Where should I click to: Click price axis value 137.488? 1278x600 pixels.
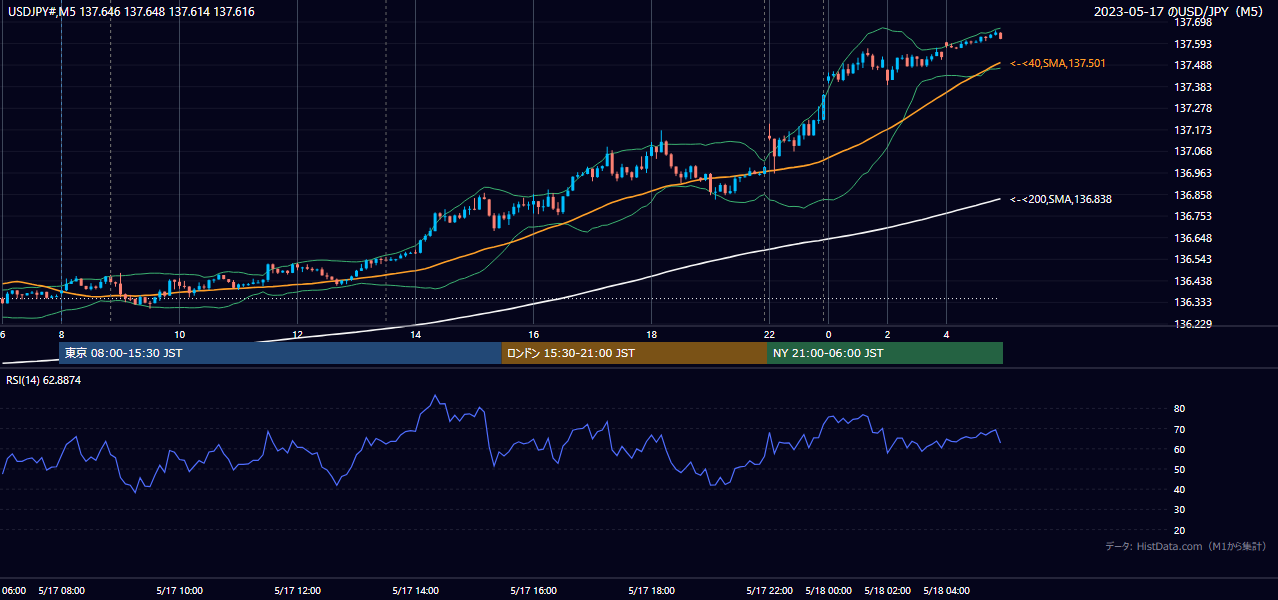point(1192,65)
